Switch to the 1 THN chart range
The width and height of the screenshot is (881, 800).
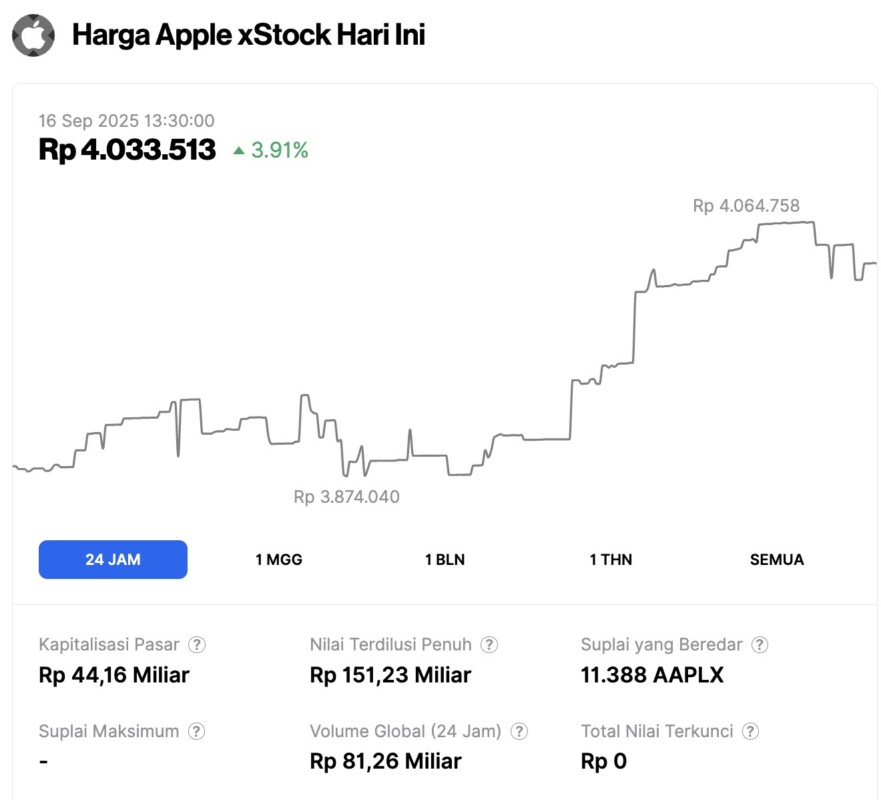611,559
